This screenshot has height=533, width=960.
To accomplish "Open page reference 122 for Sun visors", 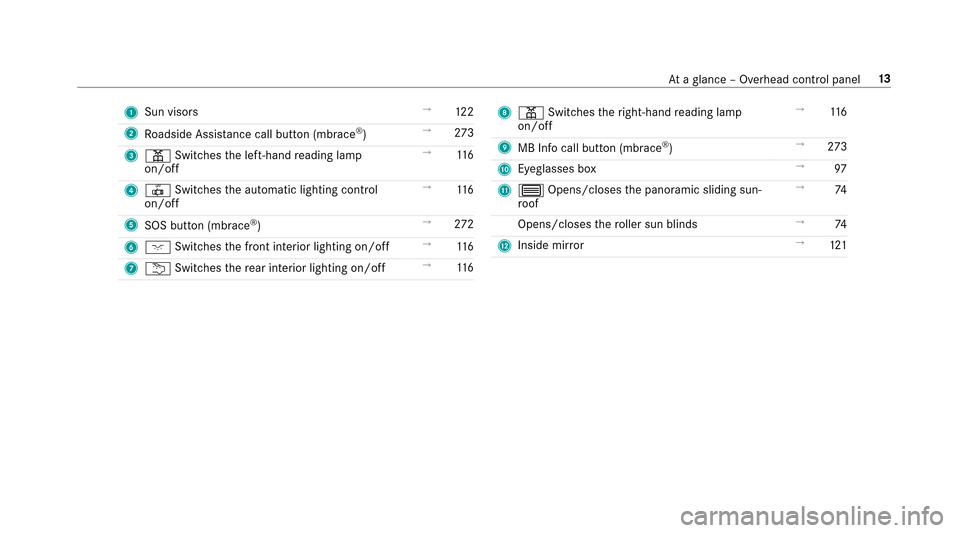I will [464, 112].
